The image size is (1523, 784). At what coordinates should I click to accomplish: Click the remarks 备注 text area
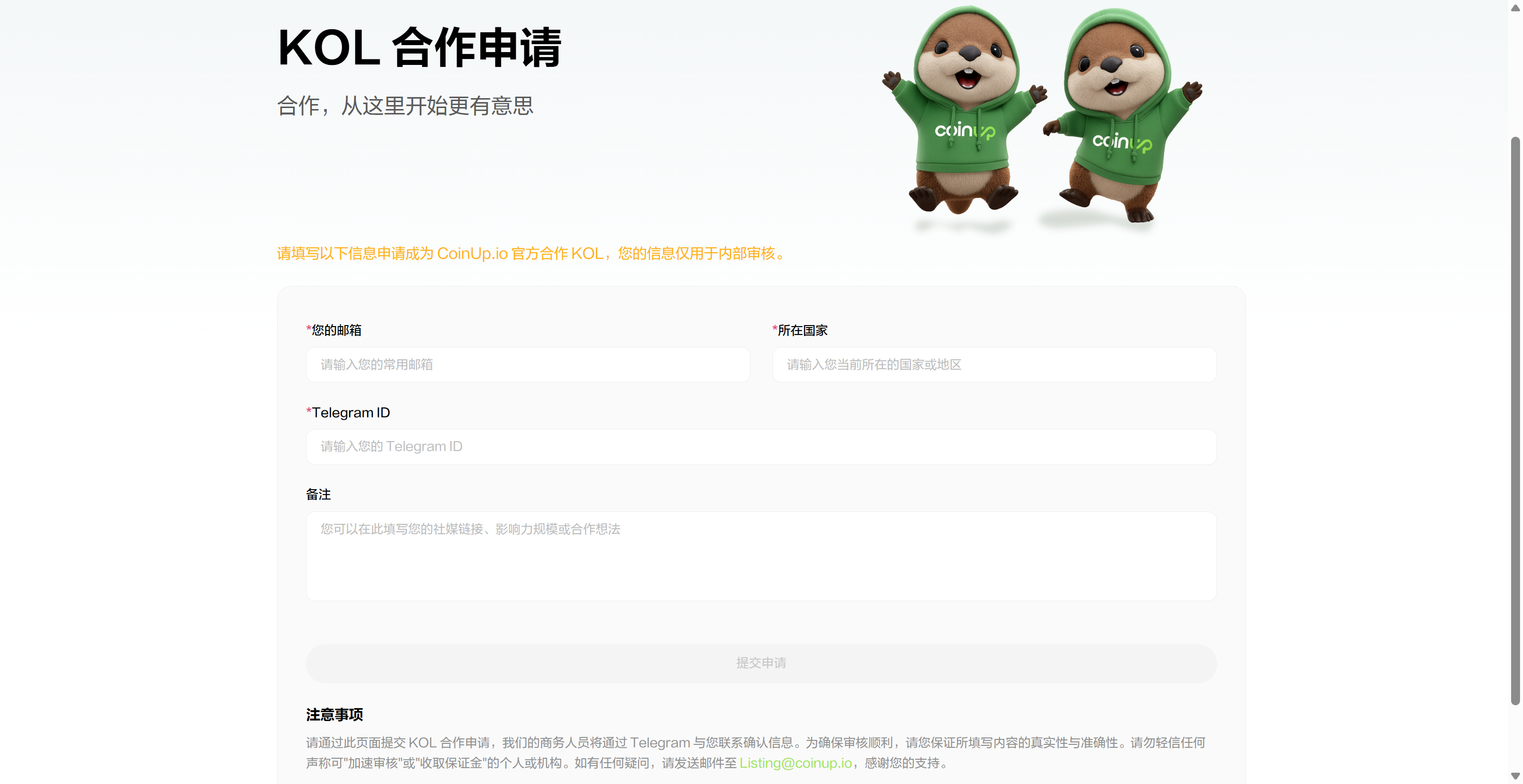pyautogui.click(x=761, y=556)
